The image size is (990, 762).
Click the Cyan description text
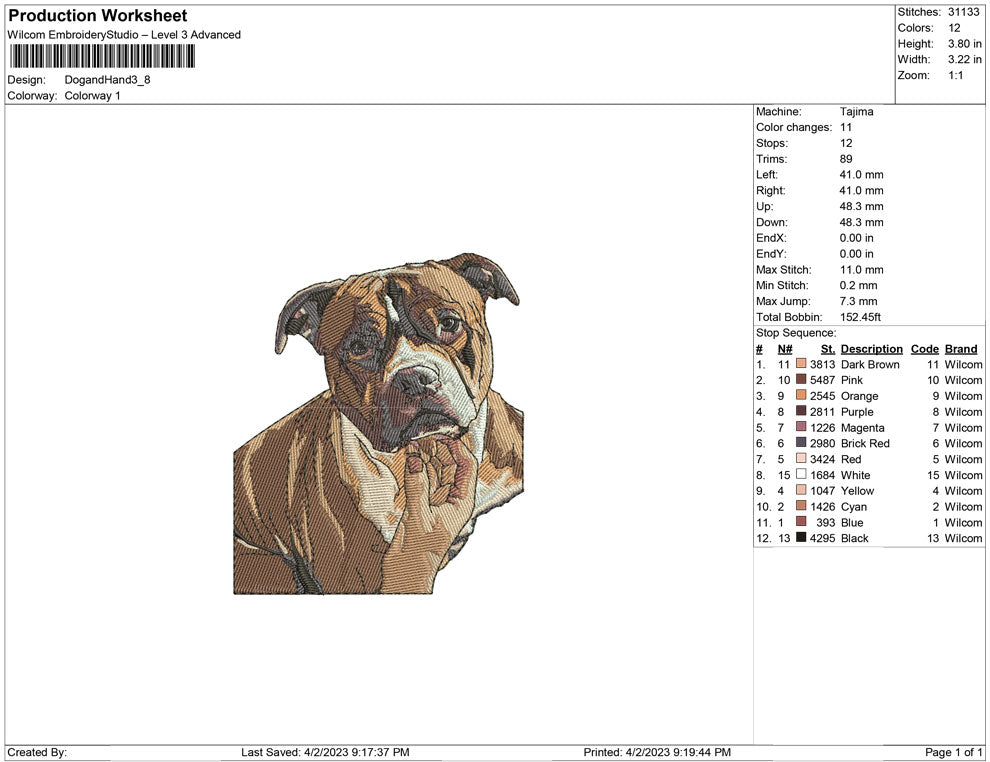854,506
